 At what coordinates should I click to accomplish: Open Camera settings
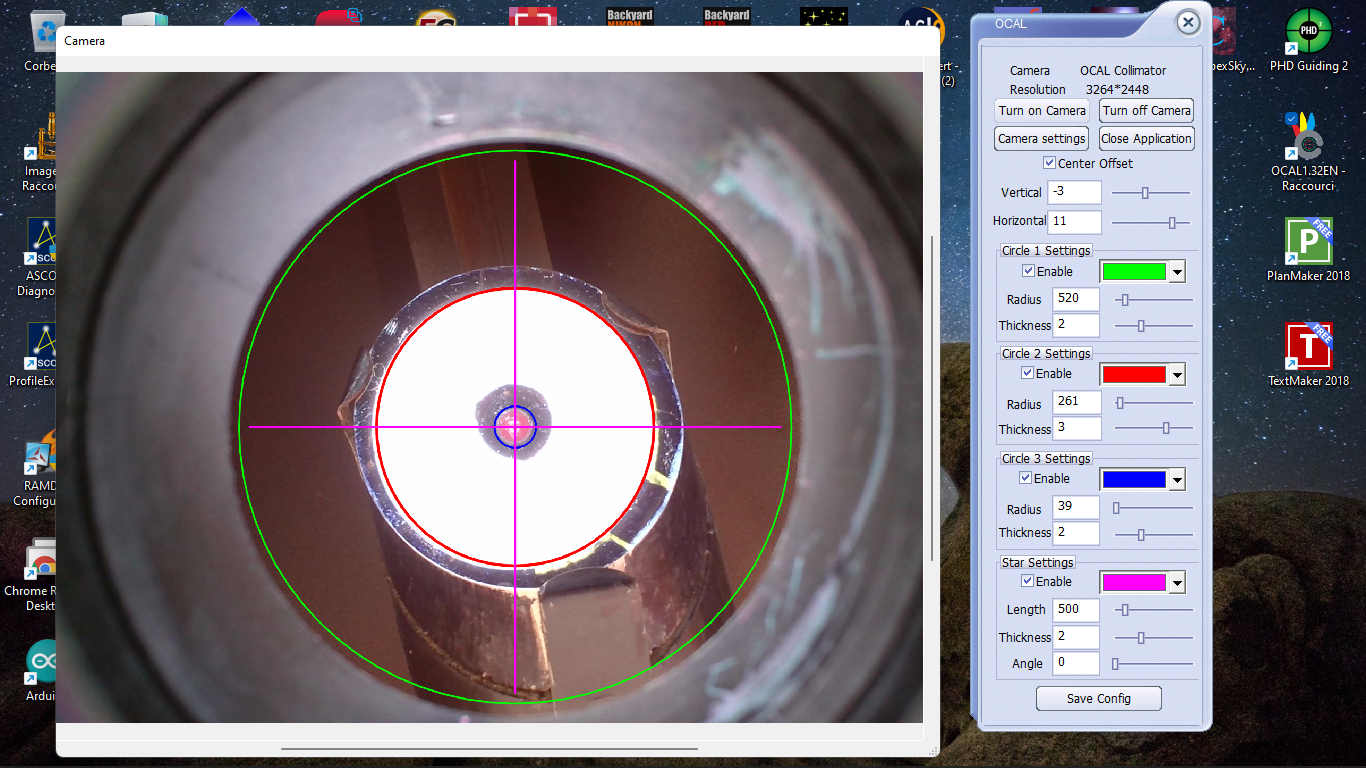[1041, 139]
